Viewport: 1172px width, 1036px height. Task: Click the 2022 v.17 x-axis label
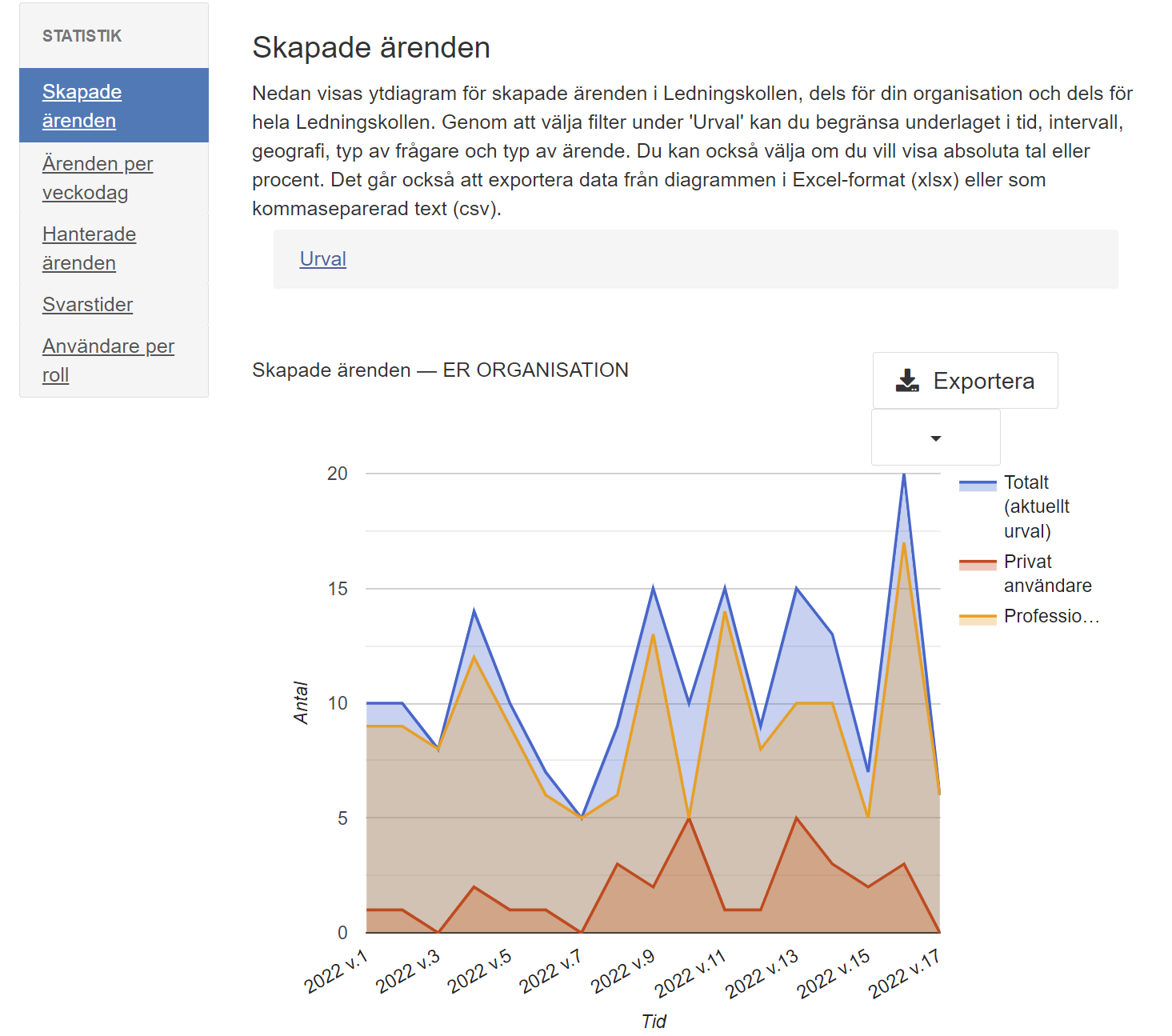click(905, 973)
